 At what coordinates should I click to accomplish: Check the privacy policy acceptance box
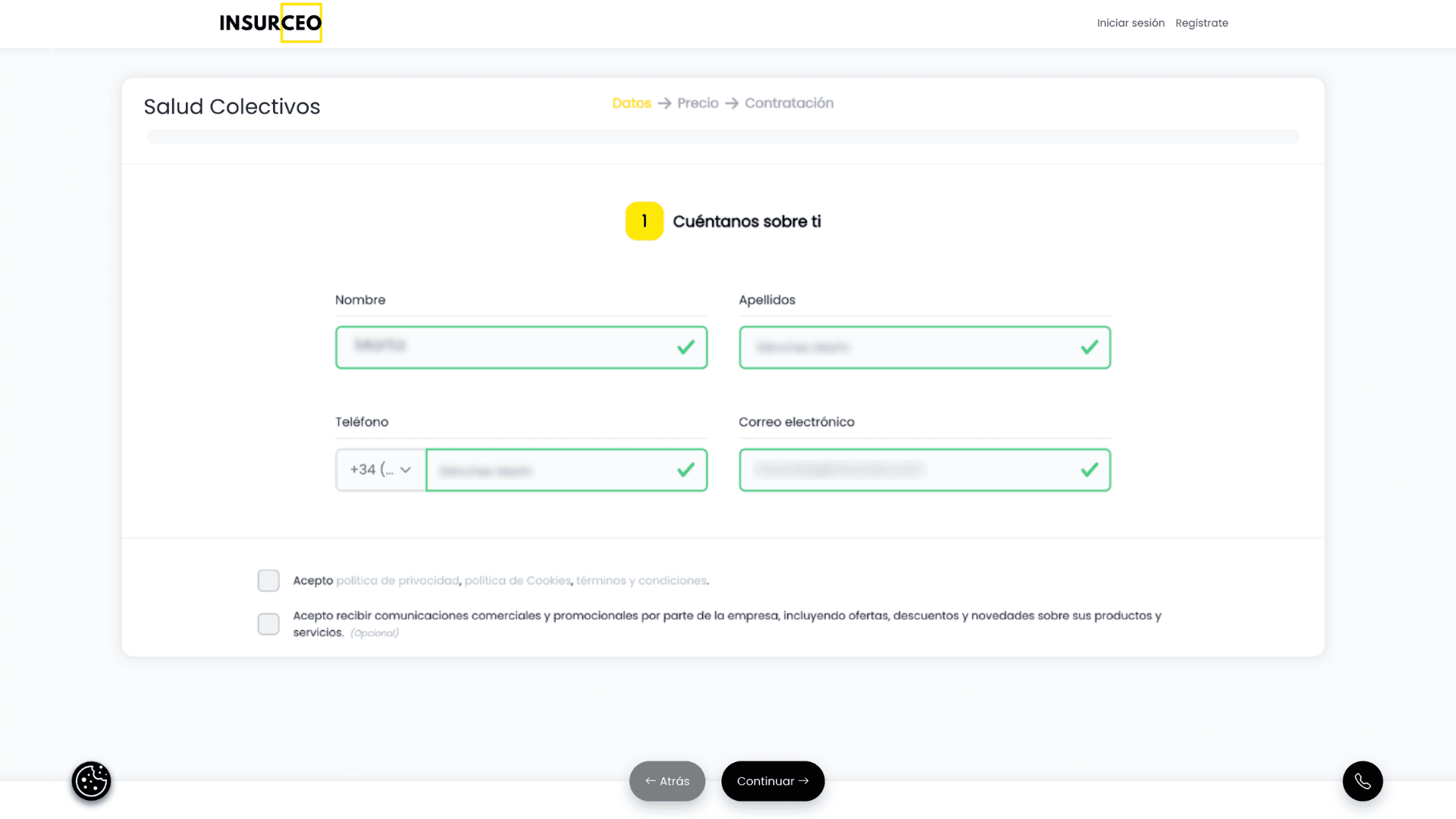coord(268,581)
